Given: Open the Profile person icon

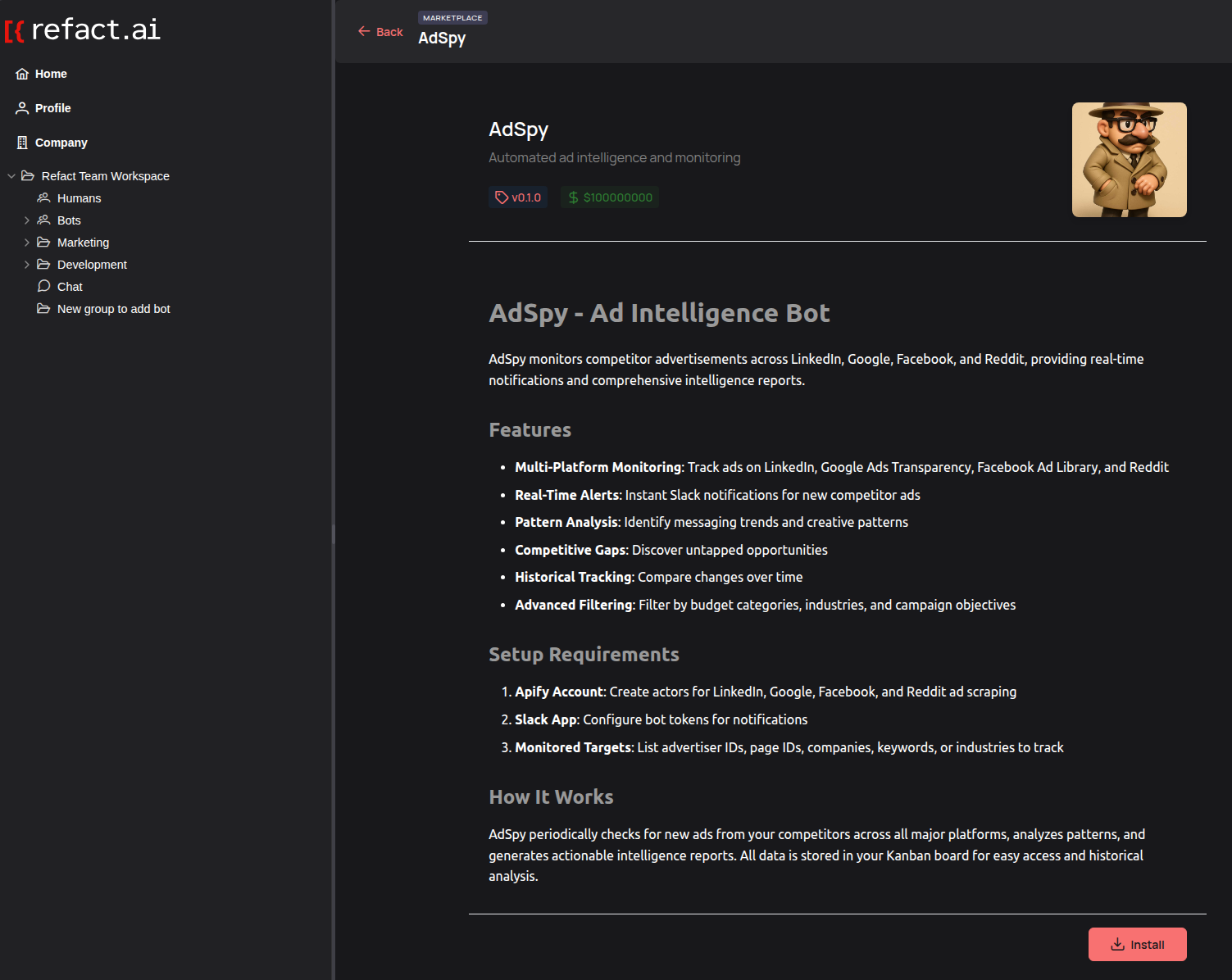Looking at the screenshot, I should (x=21, y=107).
